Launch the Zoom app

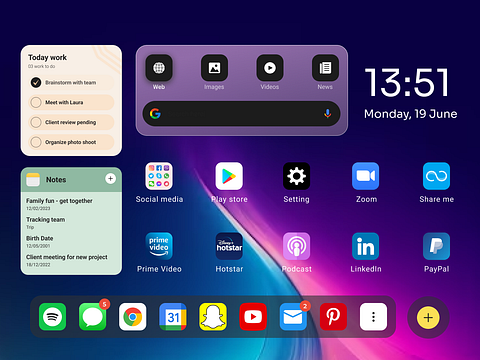tap(366, 176)
